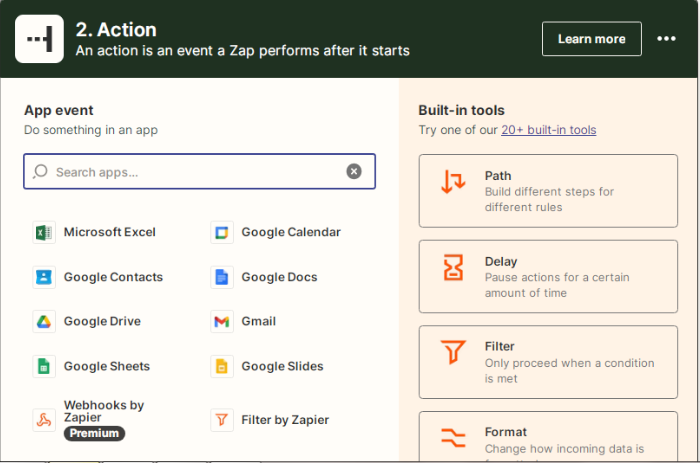Image resolution: width=700 pixels, height=463 pixels.
Task: Select the Google Slides app icon
Action: (x=222, y=367)
